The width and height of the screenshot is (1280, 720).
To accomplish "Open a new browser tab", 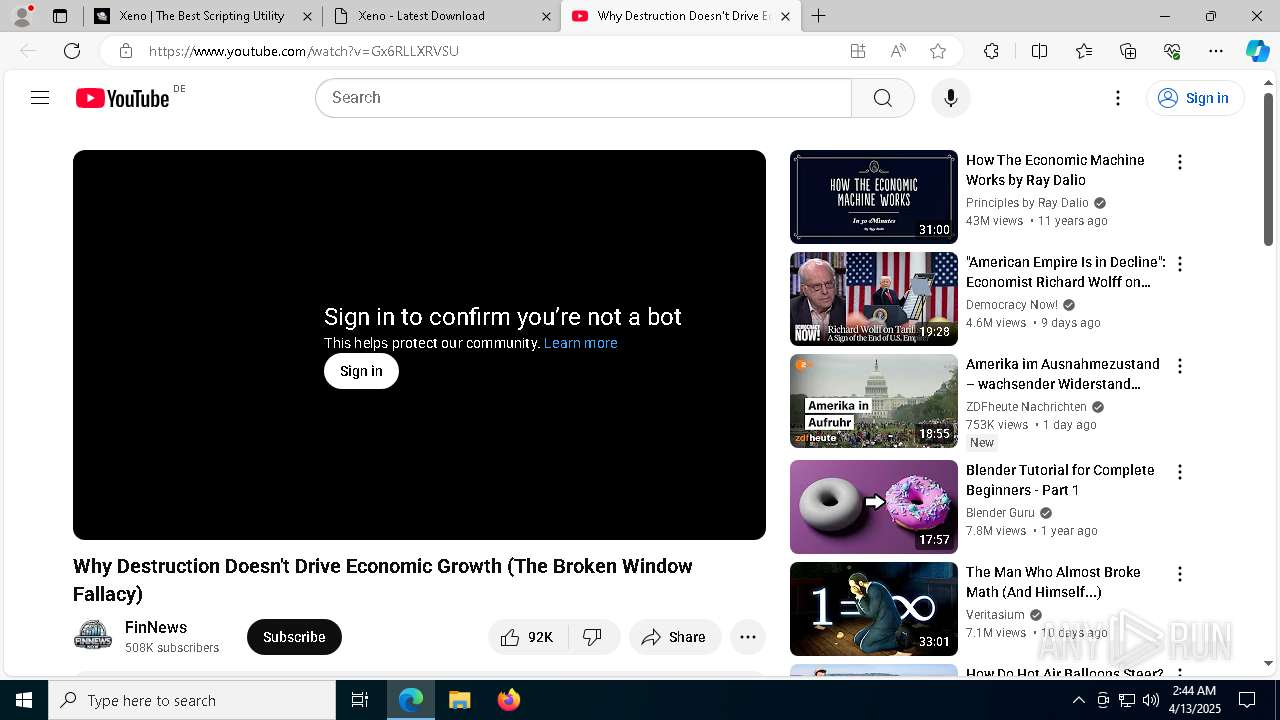I will point(819,16).
